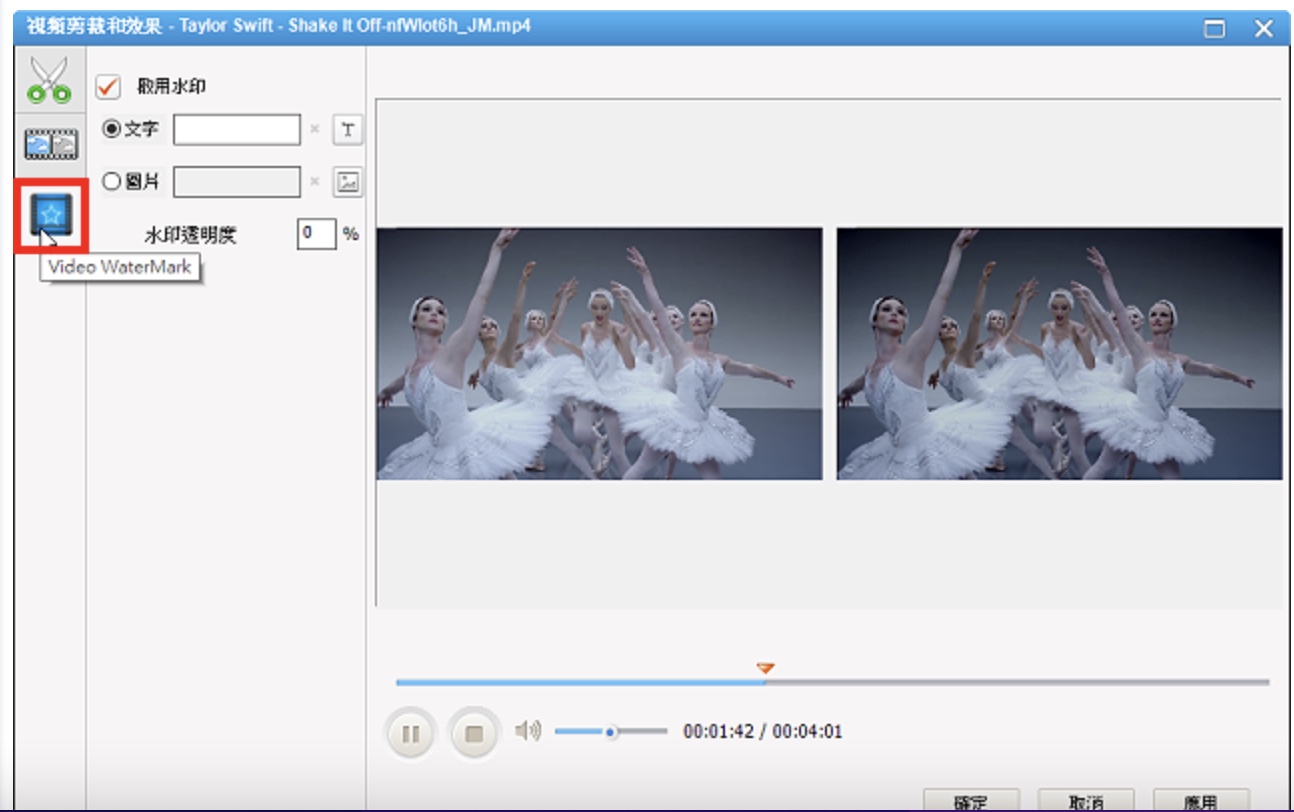Pause the video playback
1294x812 pixels.
[410, 734]
